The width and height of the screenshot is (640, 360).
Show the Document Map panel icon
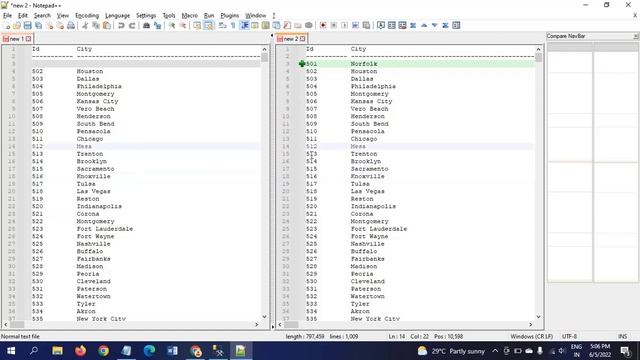266,25
